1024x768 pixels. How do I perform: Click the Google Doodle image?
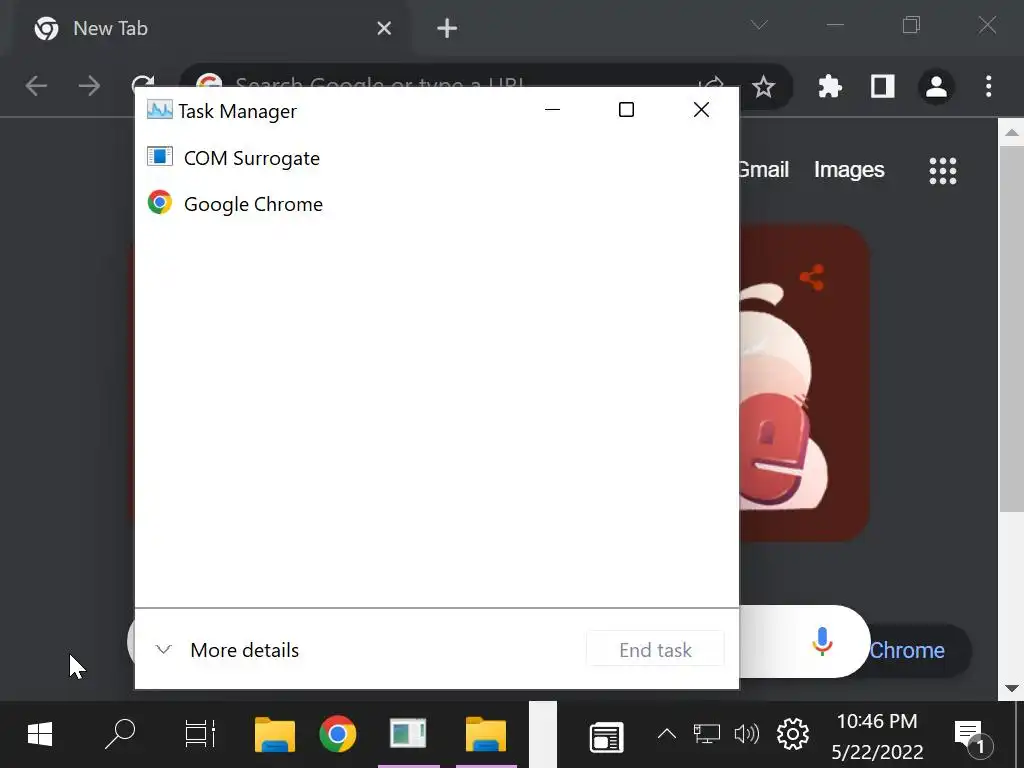(805, 383)
